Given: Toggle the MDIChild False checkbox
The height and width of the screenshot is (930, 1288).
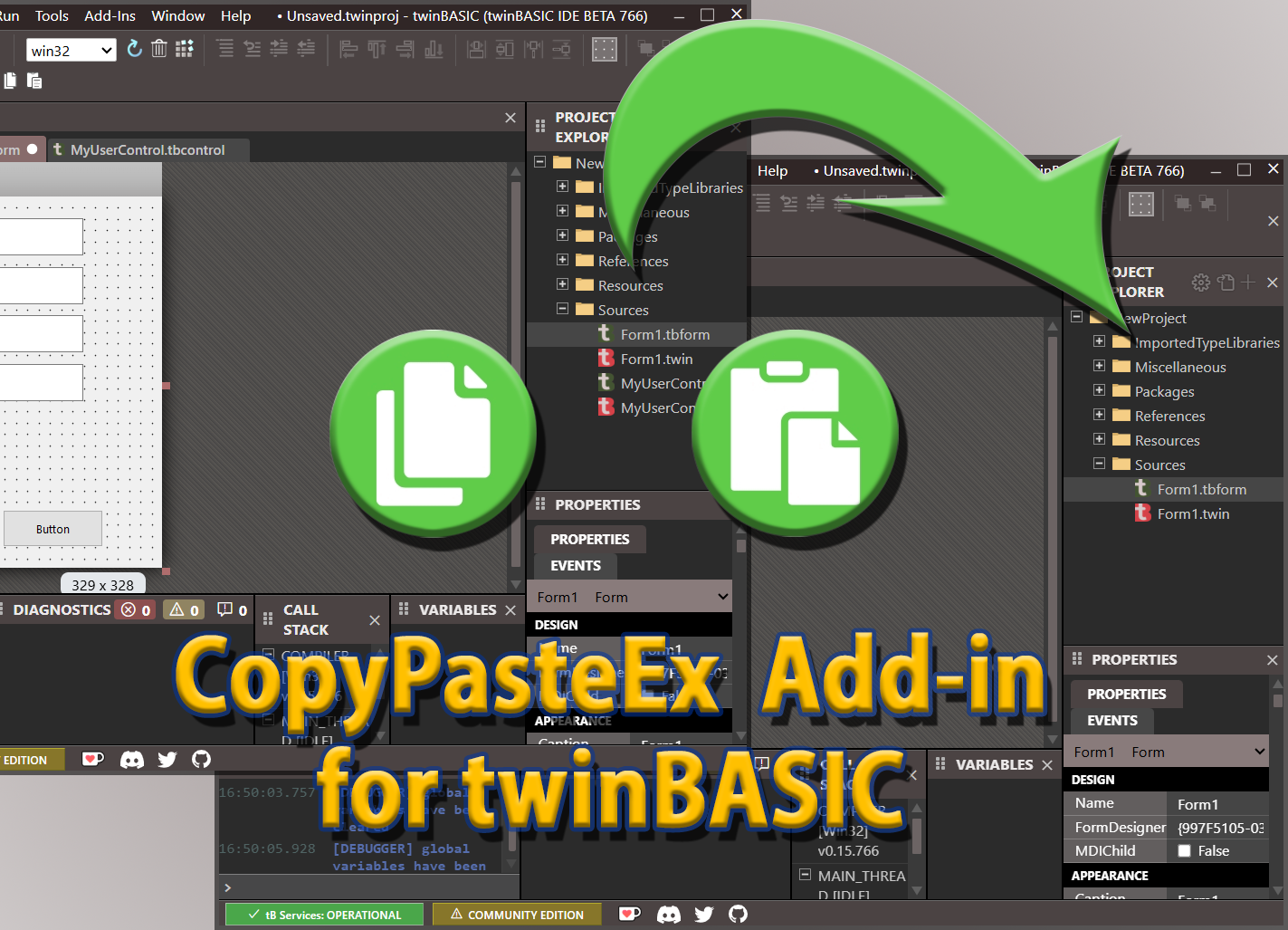Looking at the screenshot, I should (x=1184, y=851).
